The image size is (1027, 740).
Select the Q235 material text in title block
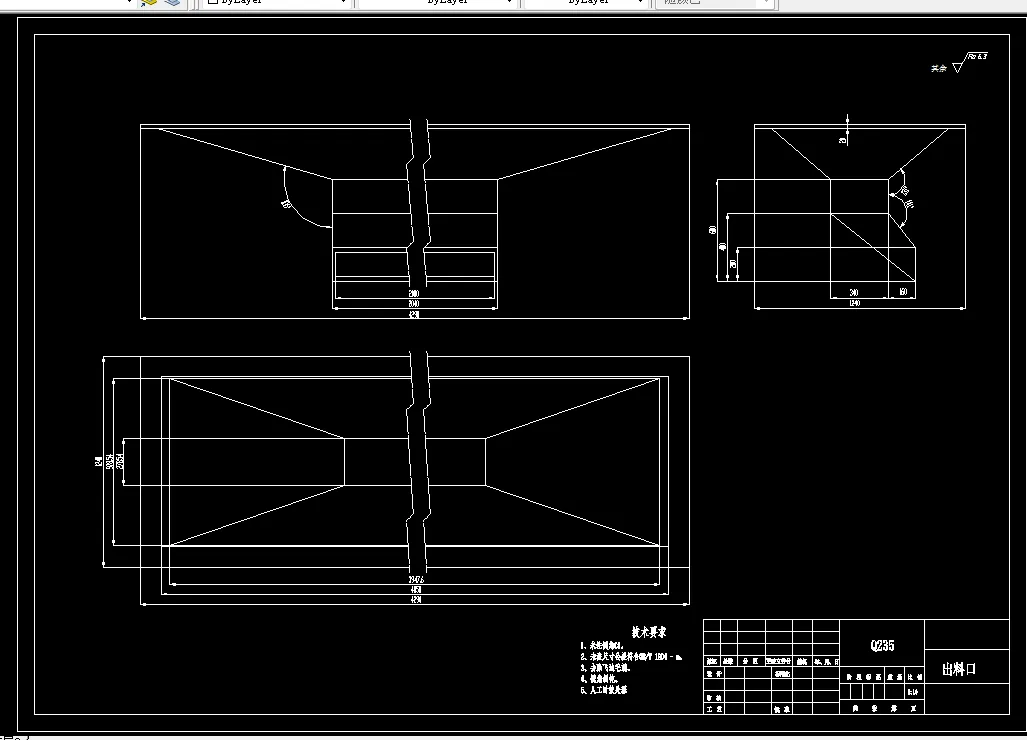[x=882, y=646]
